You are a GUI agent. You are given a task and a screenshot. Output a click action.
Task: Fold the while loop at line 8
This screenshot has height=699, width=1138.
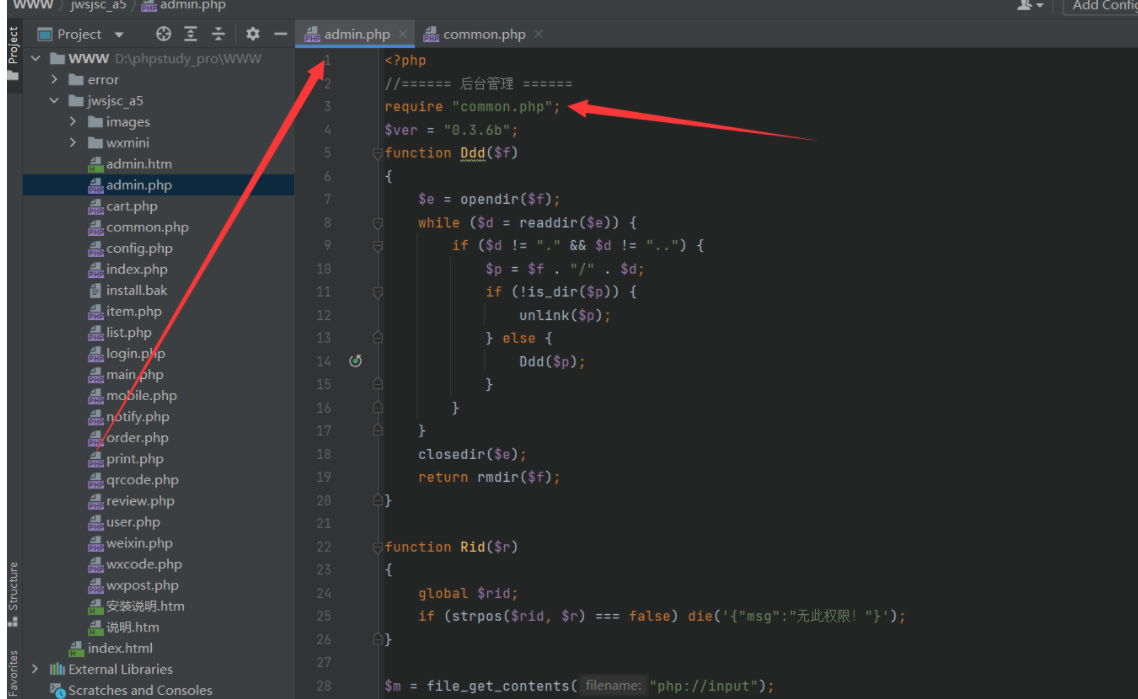(x=377, y=223)
